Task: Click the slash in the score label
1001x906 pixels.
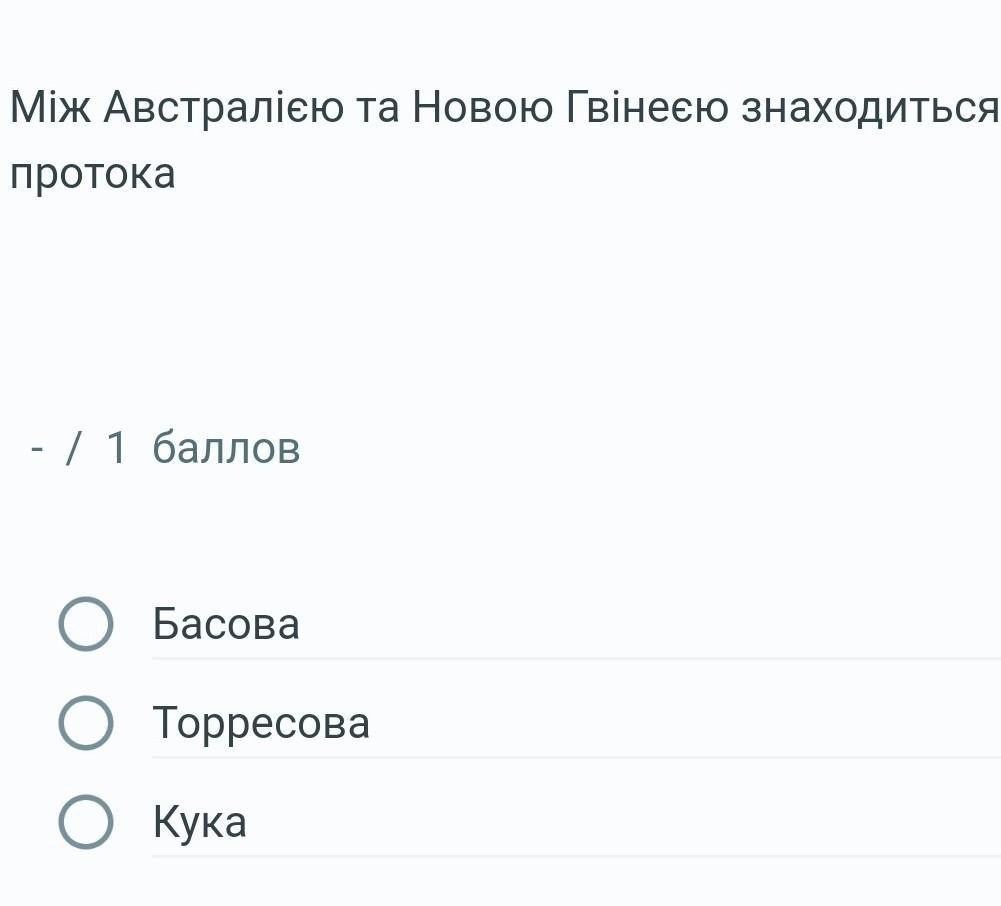Action: (72, 448)
